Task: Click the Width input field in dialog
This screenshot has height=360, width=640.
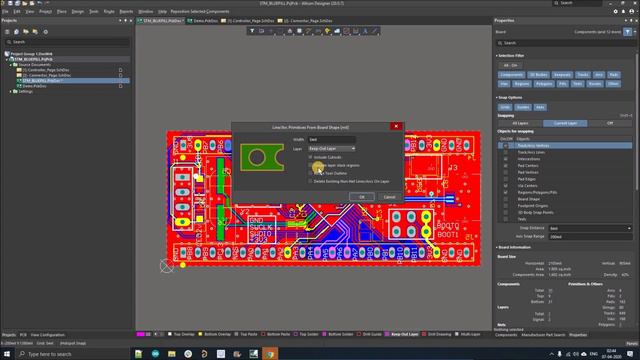Action: pos(332,140)
